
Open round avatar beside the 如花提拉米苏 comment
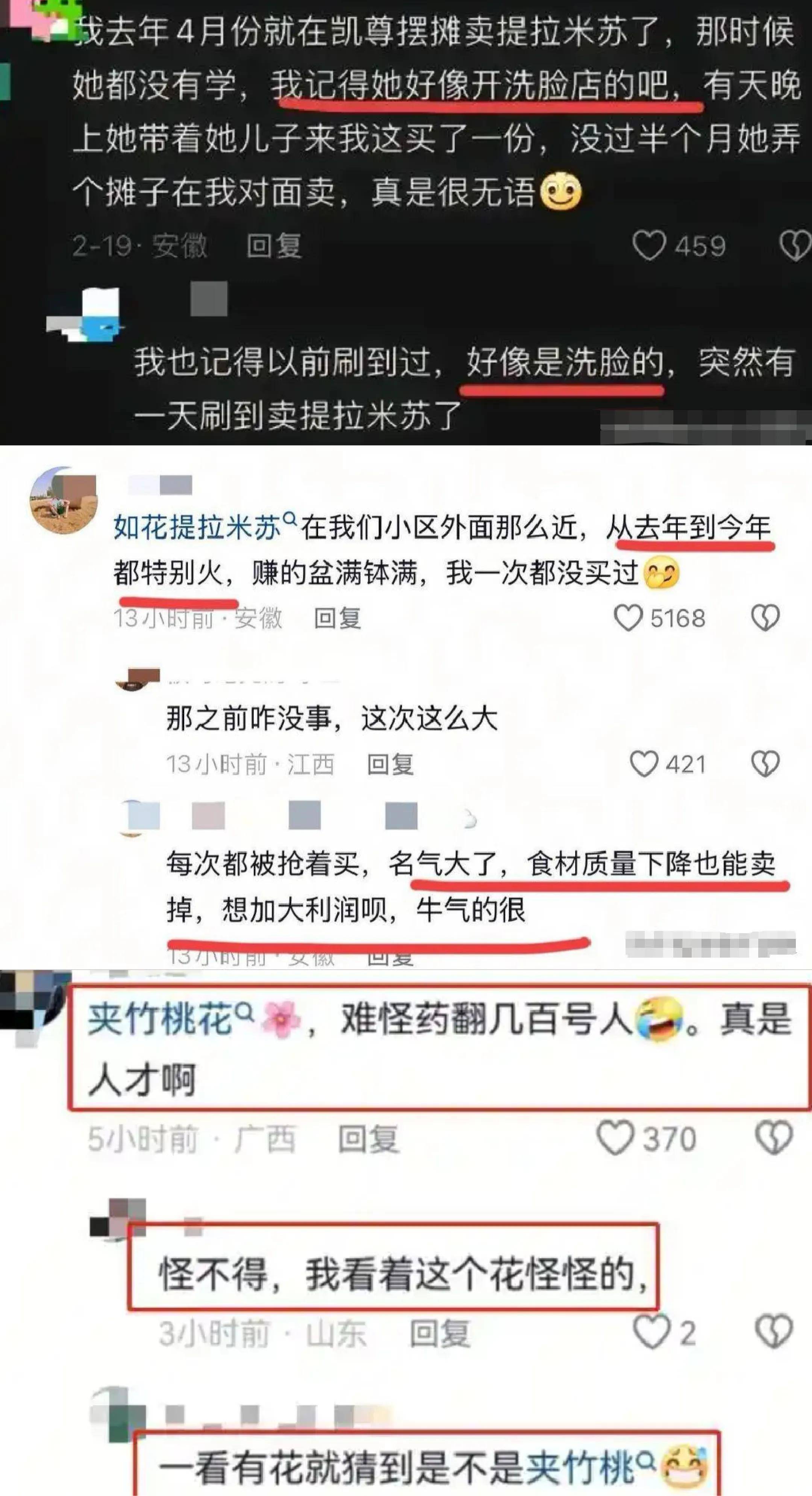tap(63, 500)
